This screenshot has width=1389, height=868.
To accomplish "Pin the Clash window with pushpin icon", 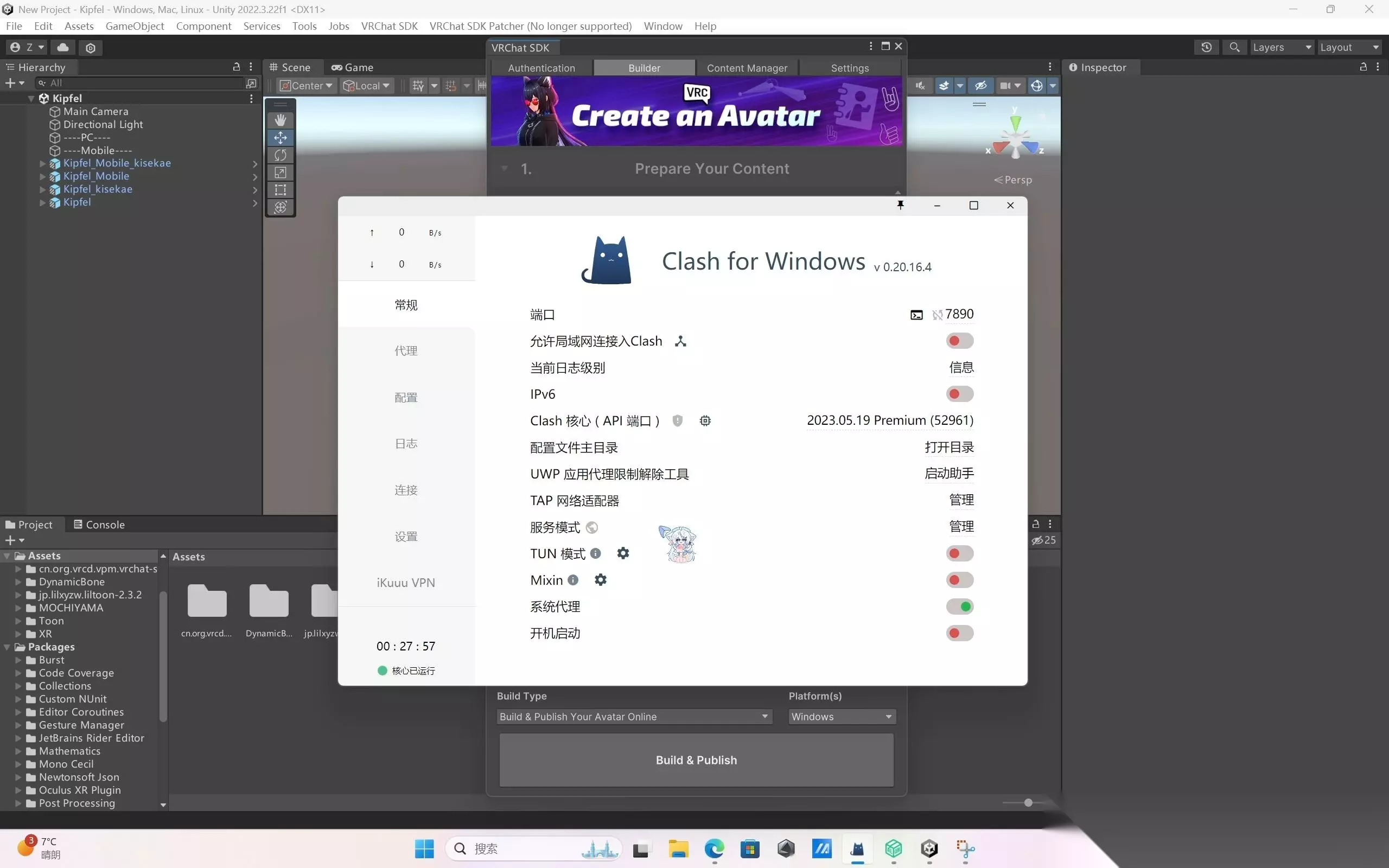I will pos(900,205).
